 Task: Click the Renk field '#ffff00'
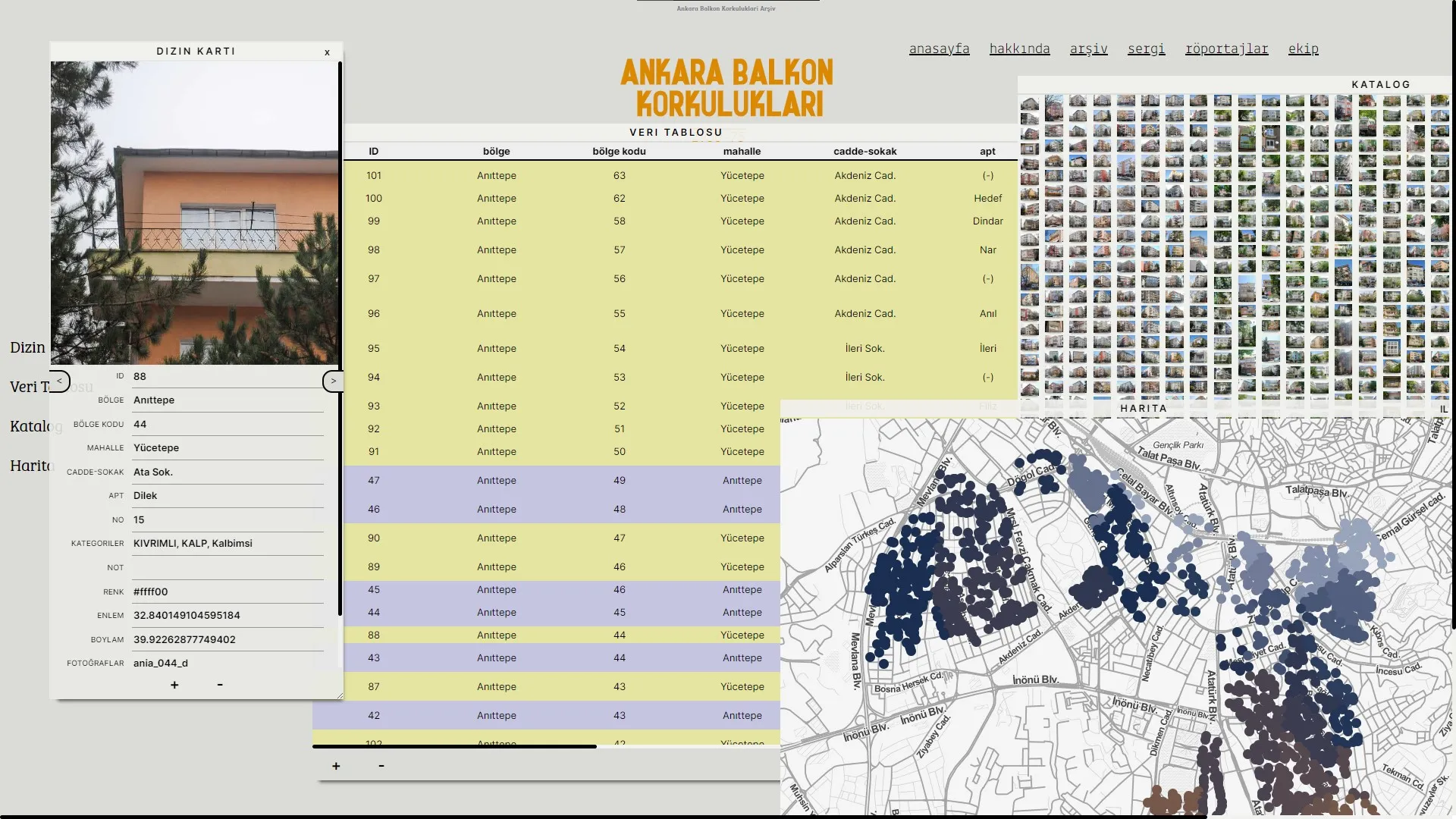[227, 591]
